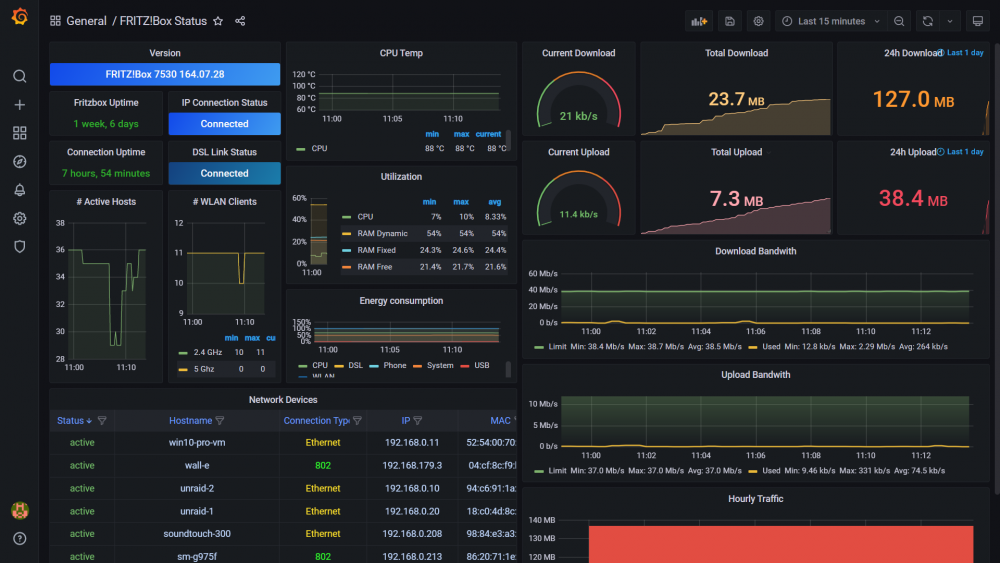The height and width of the screenshot is (563, 1000).
Task: Refresh the dashboard
Action: tap(928, 21)
